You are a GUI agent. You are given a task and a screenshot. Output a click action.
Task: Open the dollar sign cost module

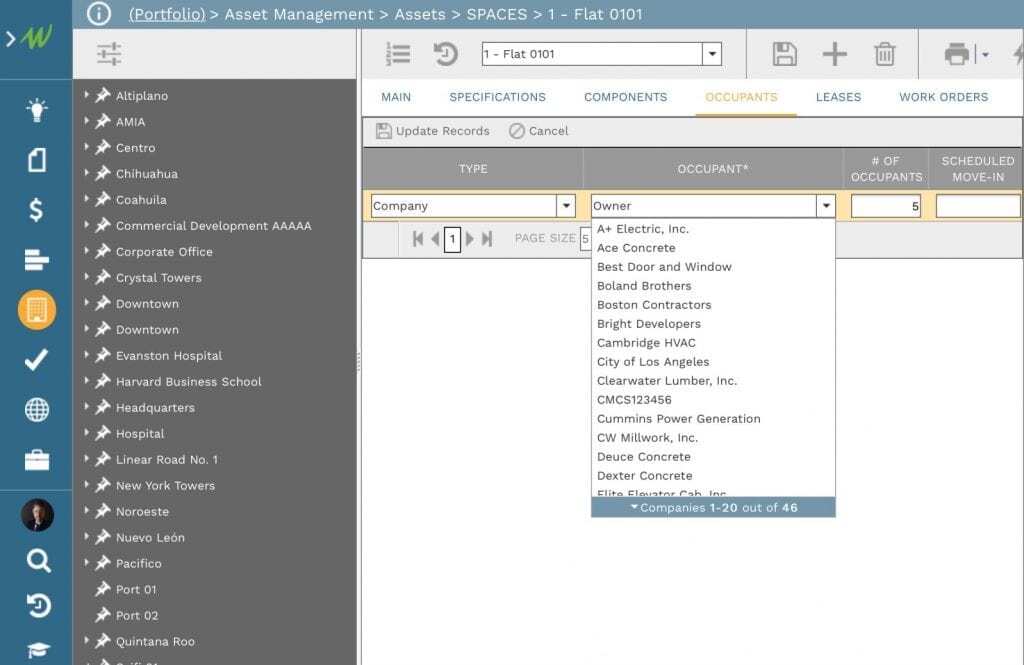point(37,210)
